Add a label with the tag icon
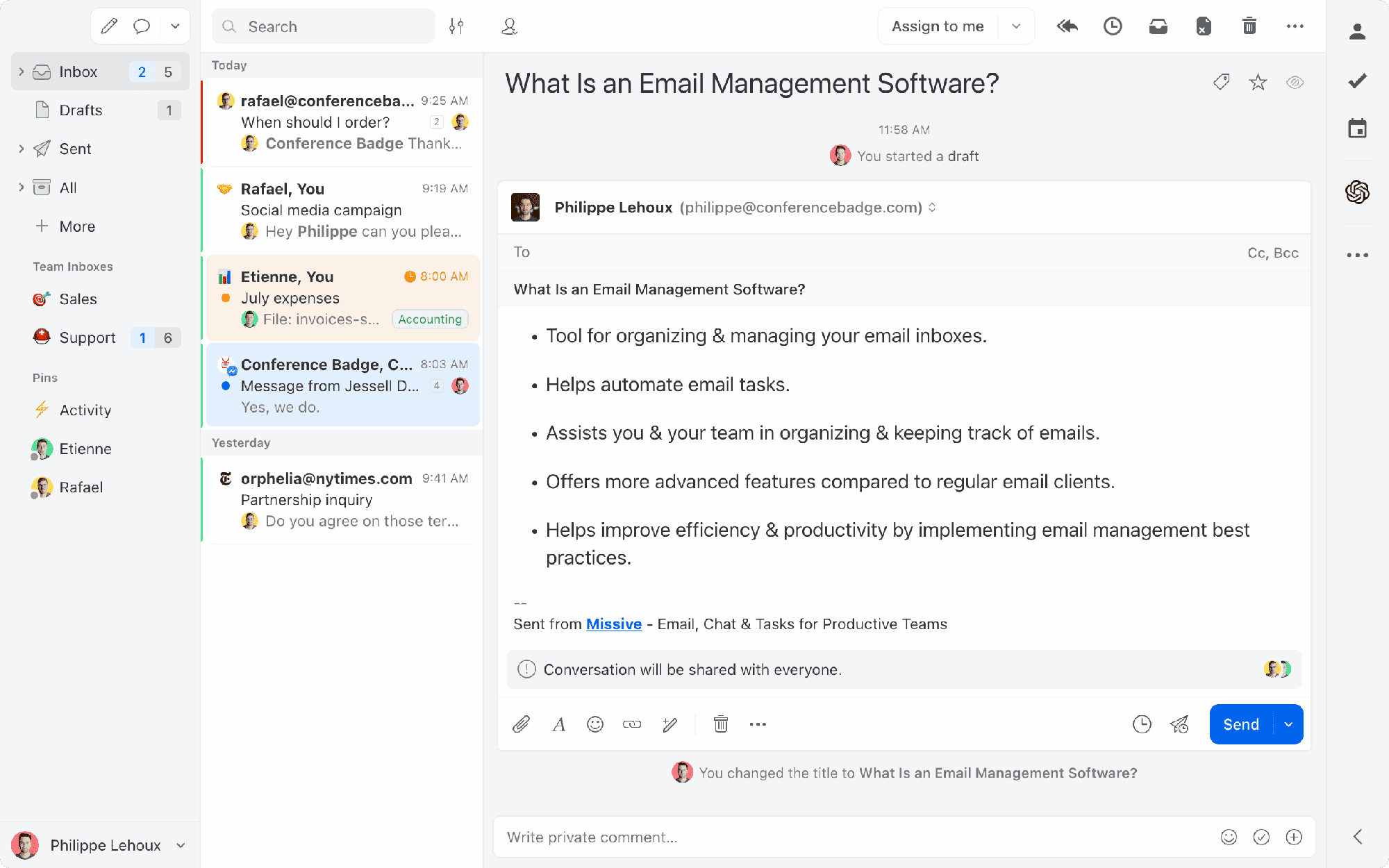 coord(1222,83)
